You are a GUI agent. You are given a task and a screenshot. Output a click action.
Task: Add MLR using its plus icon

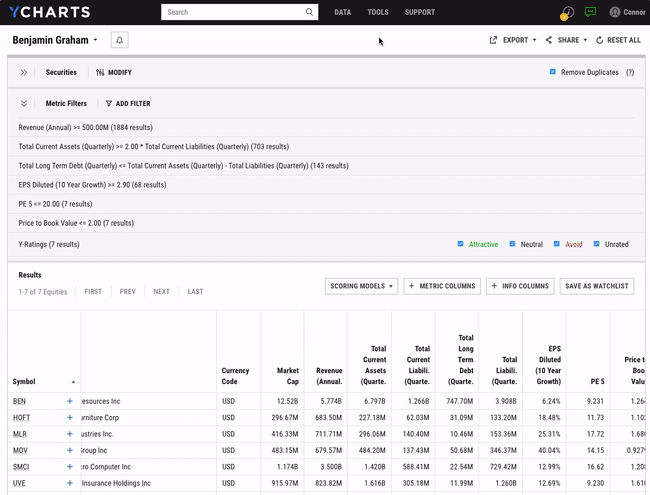point(70,434)
